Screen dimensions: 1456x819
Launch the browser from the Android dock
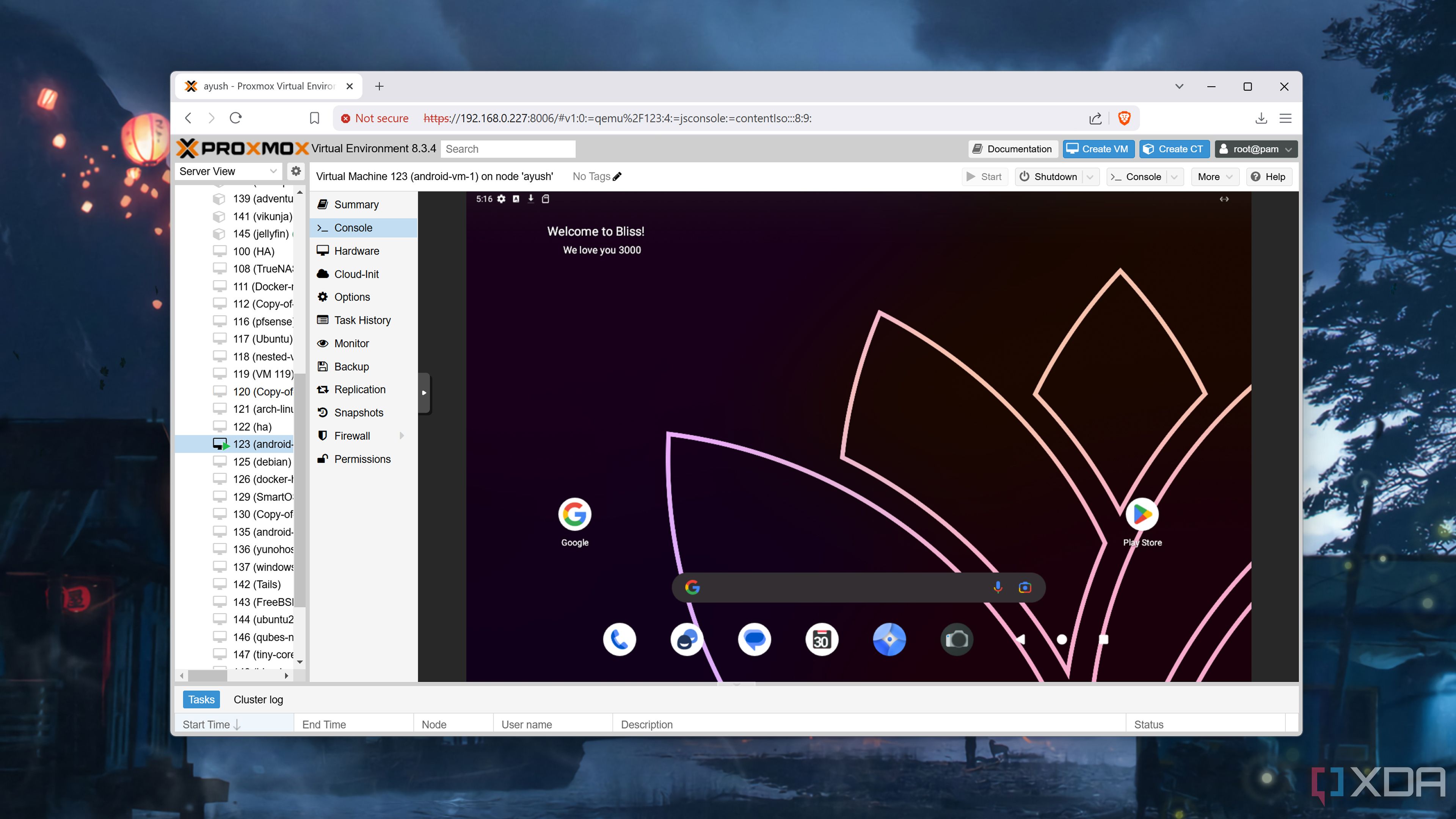(889, 639)
